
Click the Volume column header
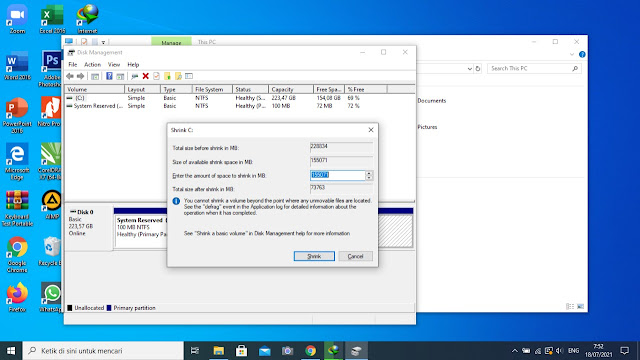(95, 89)
